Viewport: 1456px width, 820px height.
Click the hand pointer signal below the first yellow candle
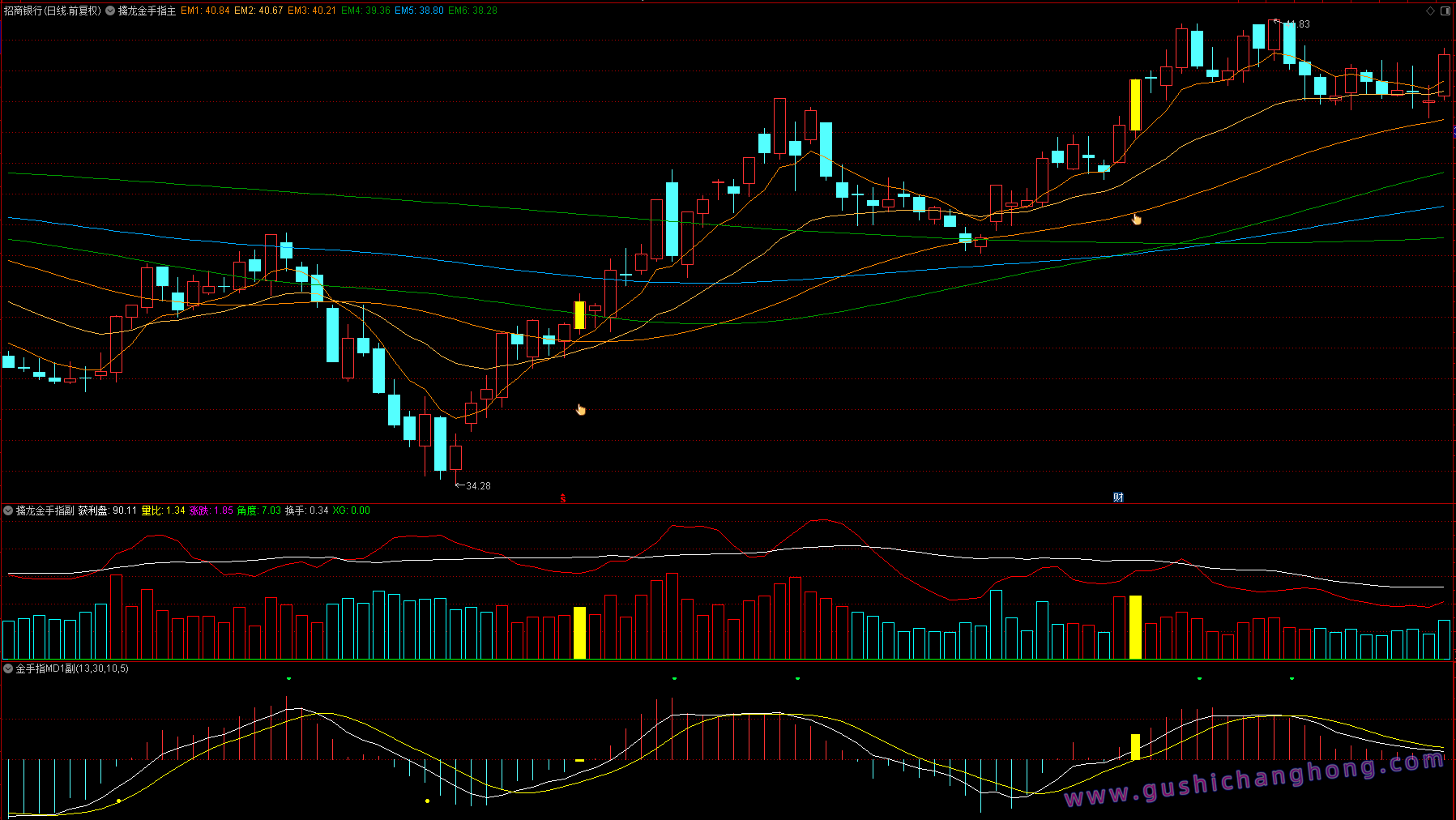click(580, 409)
